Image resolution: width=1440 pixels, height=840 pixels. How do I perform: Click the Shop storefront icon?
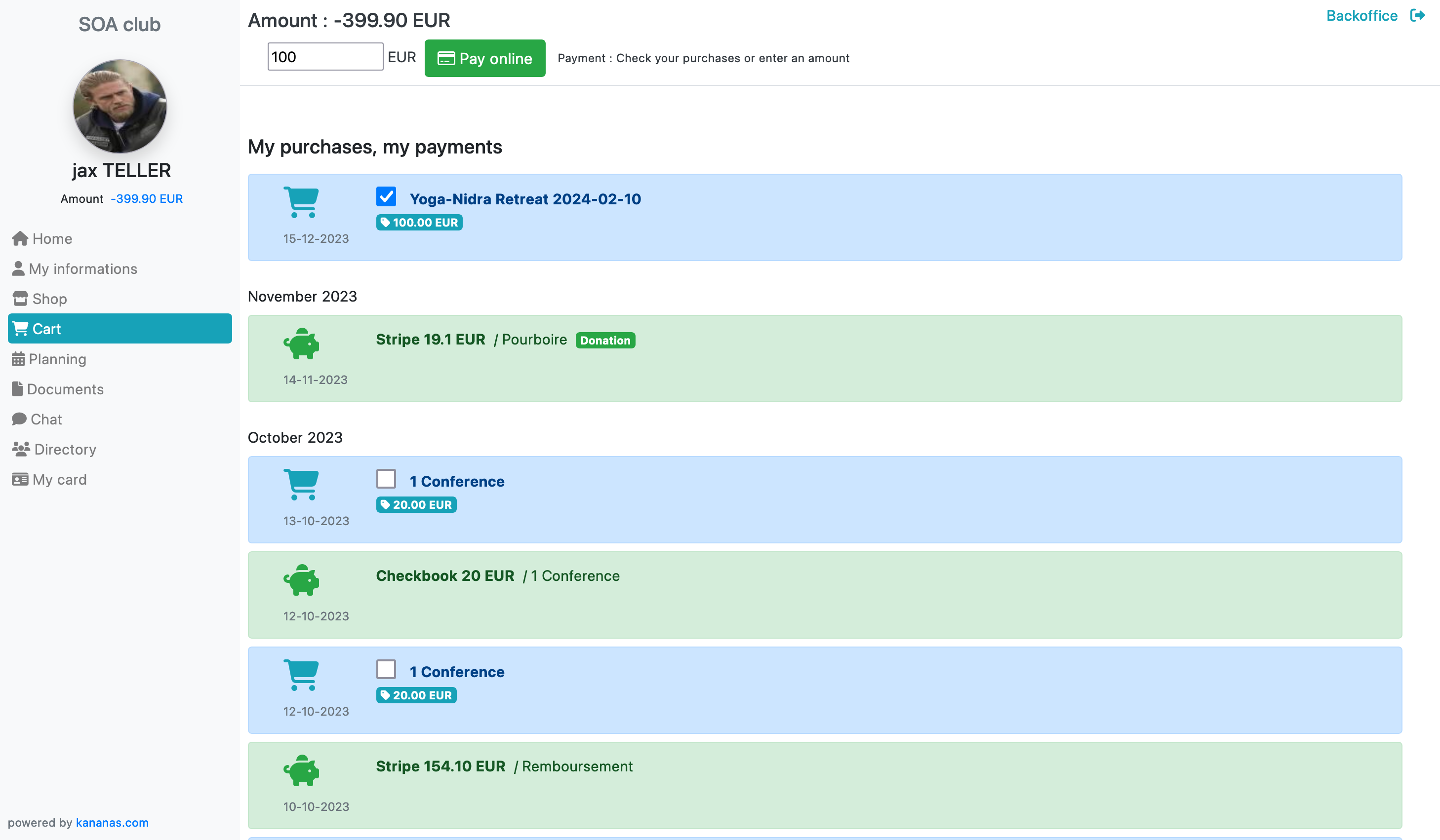coord(20,299)
